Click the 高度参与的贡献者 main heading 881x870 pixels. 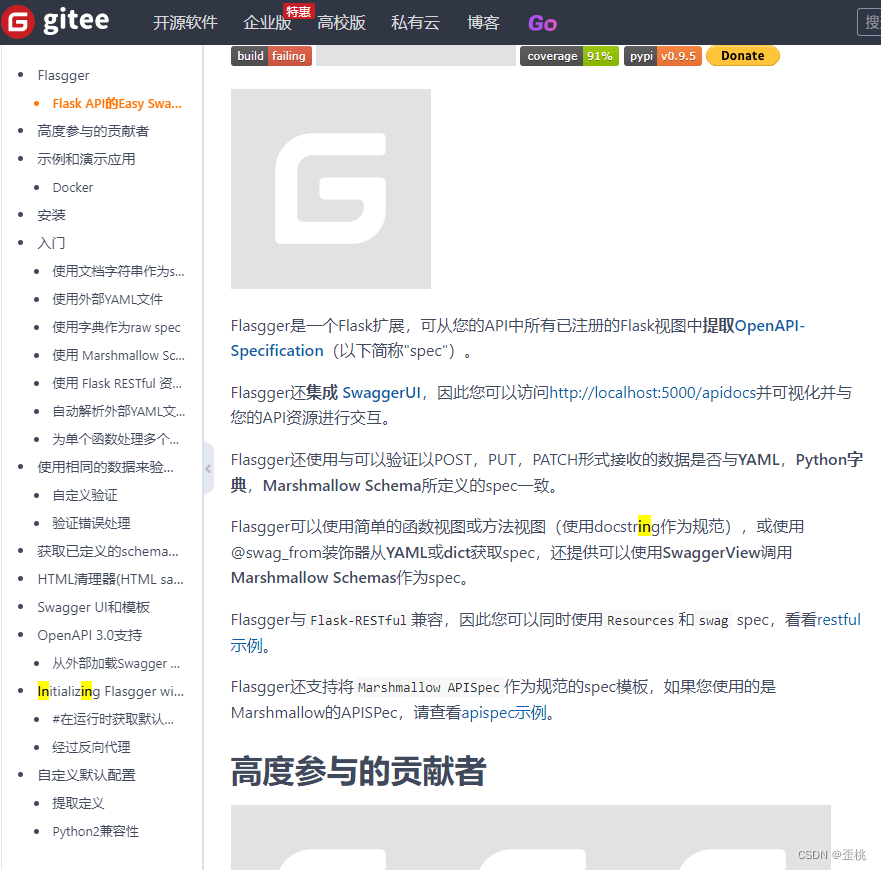pos(358,771)
